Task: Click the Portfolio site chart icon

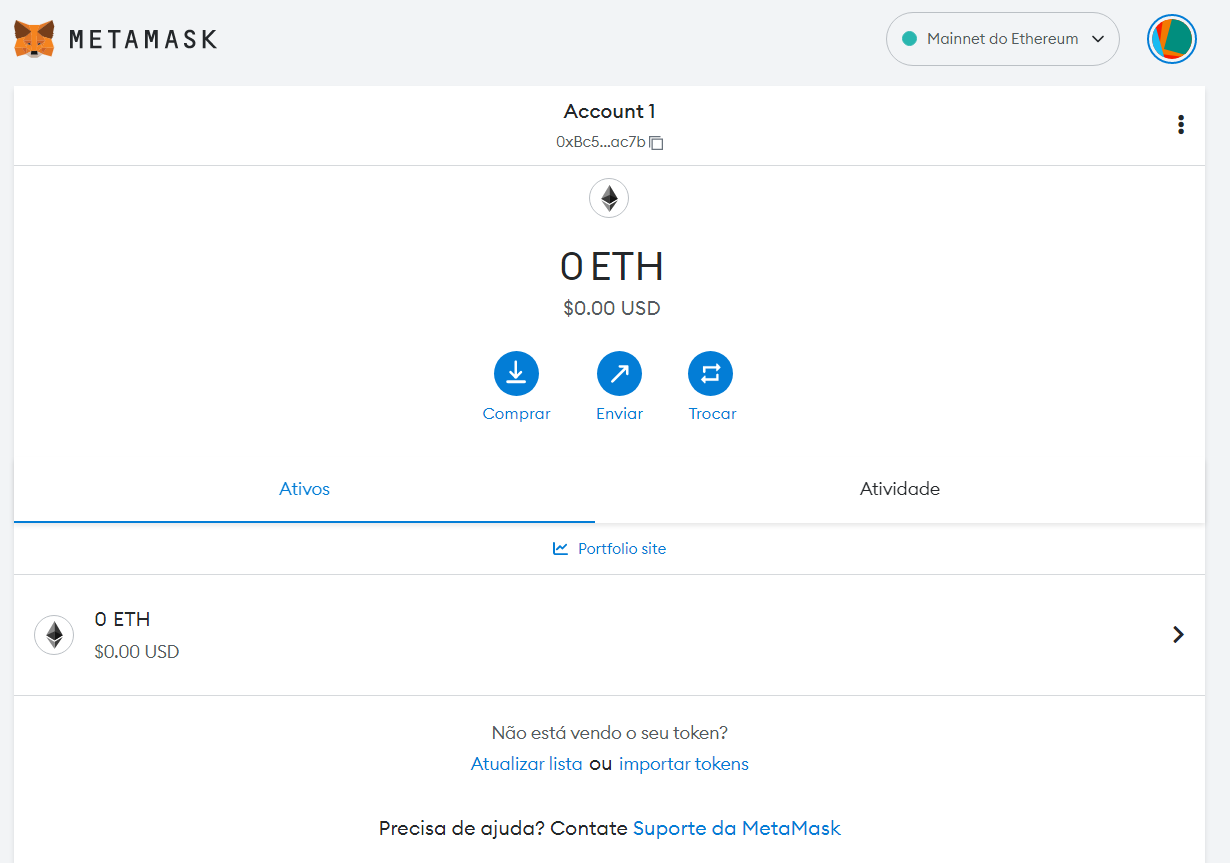Action: pos(560,548)
